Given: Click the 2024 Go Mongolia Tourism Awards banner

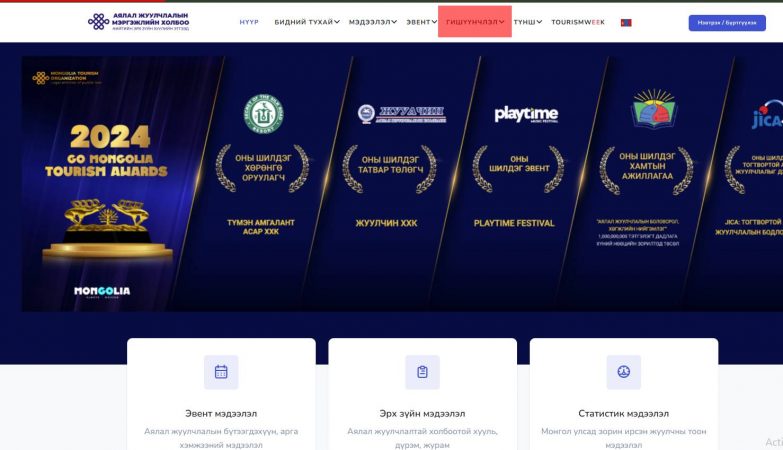Looking at the screenshot, I should 109,184.
